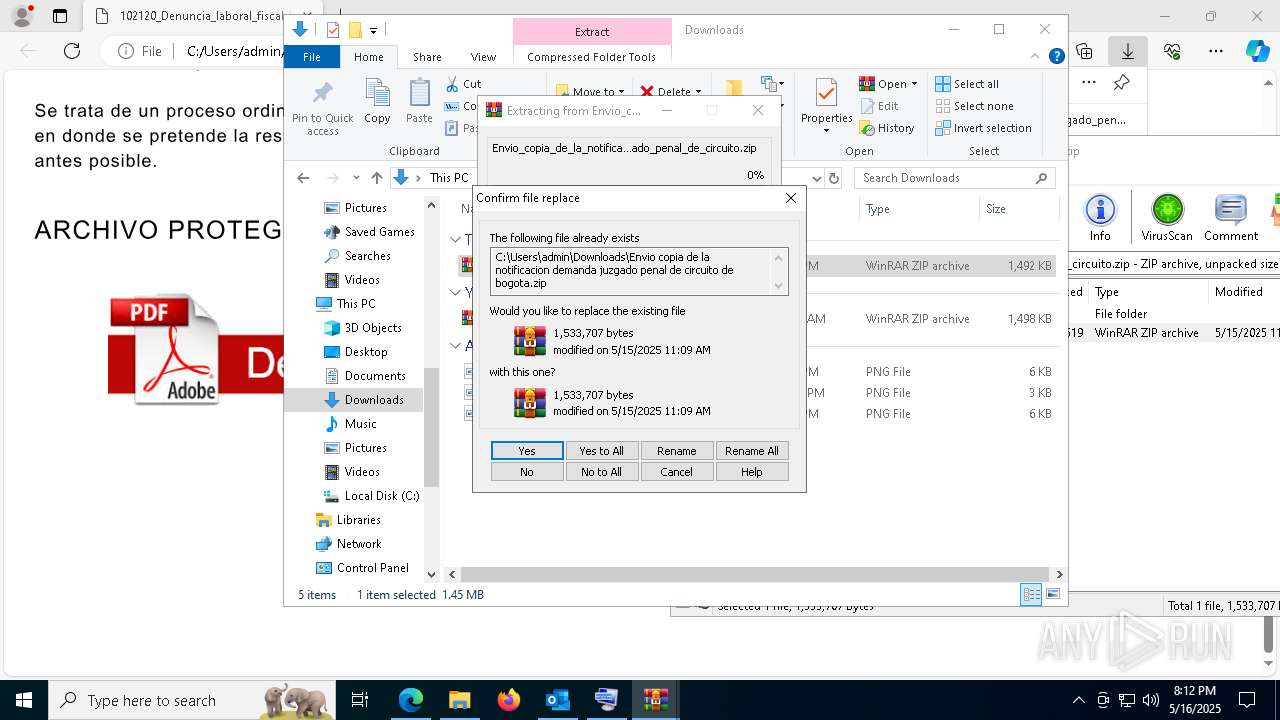Sort files by Type column
Image resolution: width=1280 pixels, height=720 pixels.
point(918,209)
